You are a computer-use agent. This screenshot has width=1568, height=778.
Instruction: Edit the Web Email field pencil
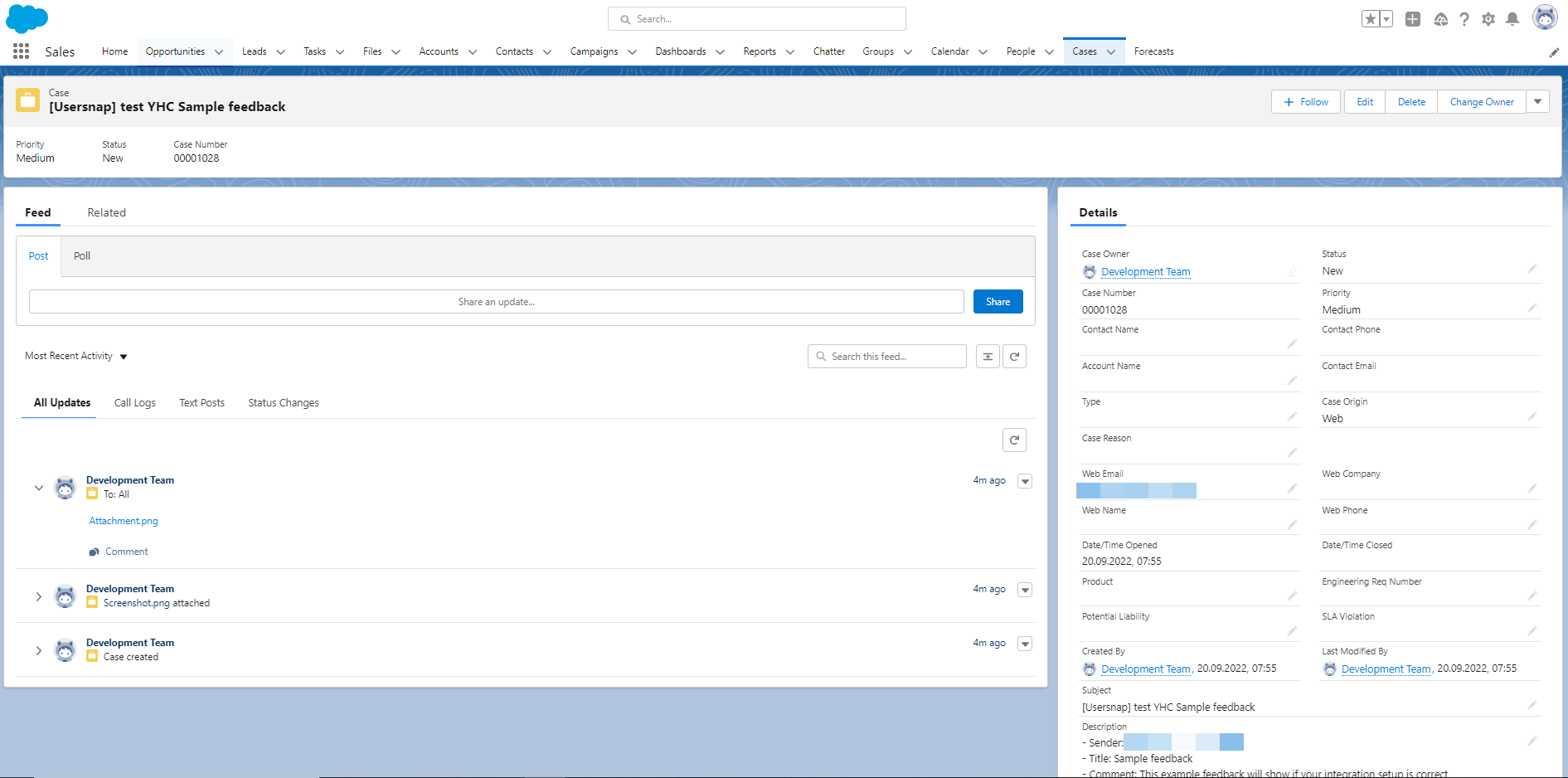[1292, 489]
